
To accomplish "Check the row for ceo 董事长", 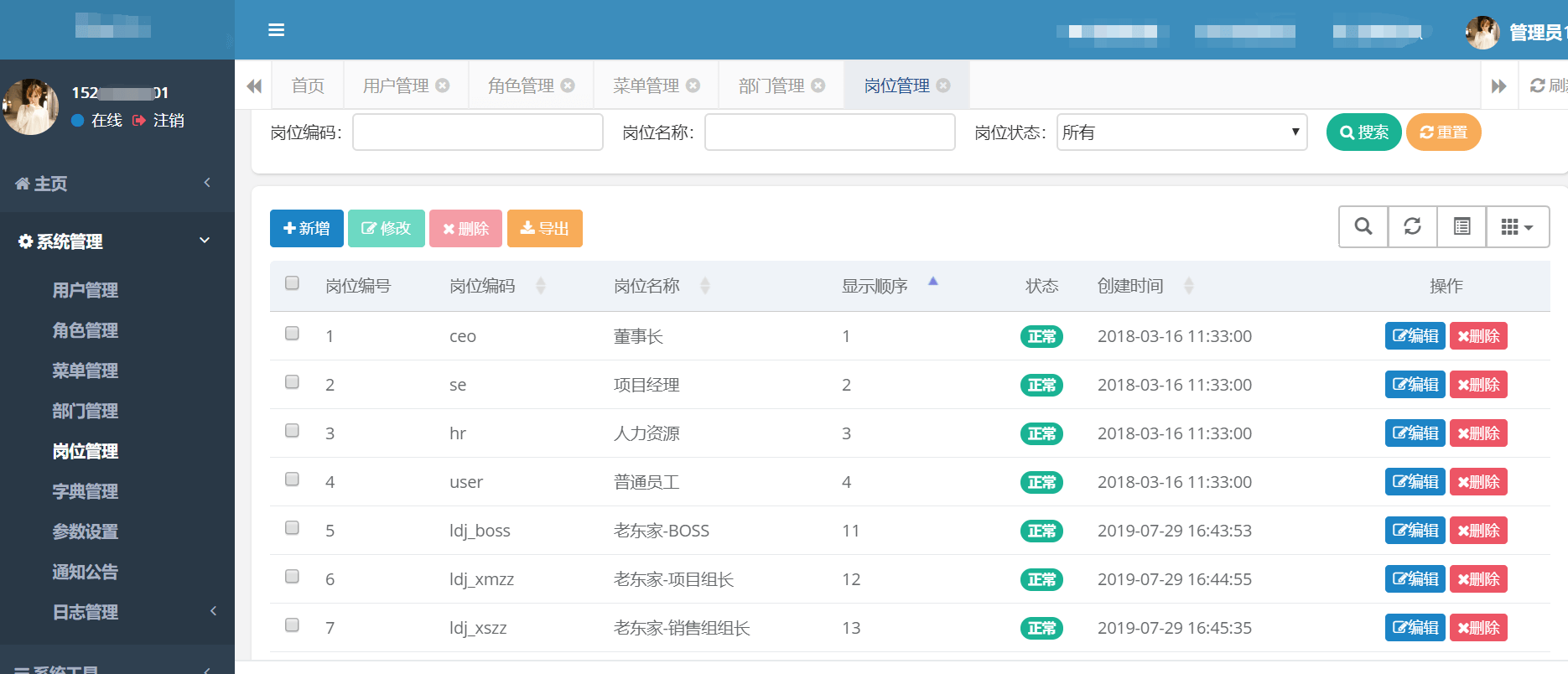I will click(292, 334).
